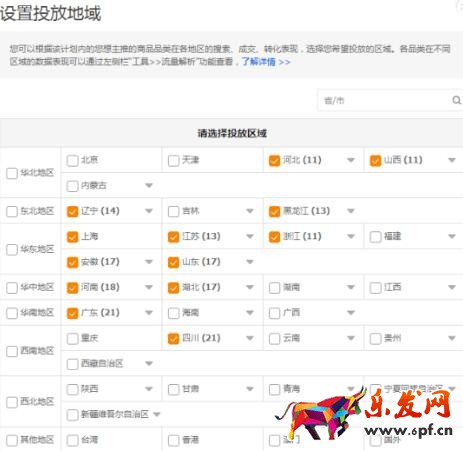Expand the 内蒙古 dropdown arrow
This screenshot has width=463, height=451.
[149, 185]
